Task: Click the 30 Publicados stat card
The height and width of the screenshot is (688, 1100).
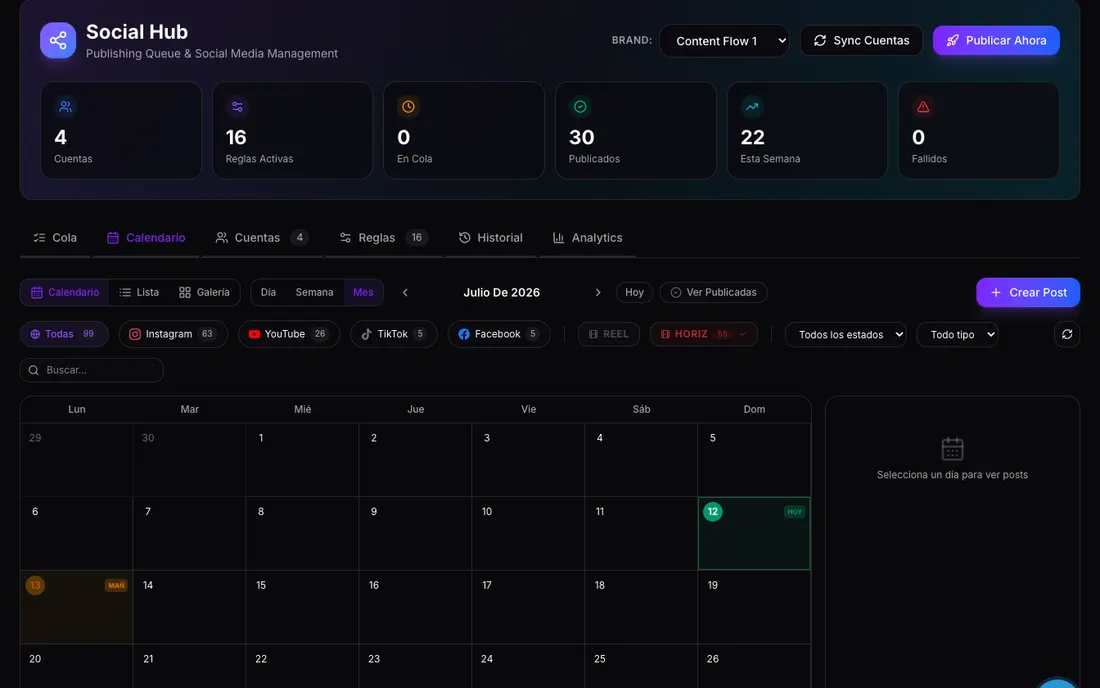Action: coord(636,130)
